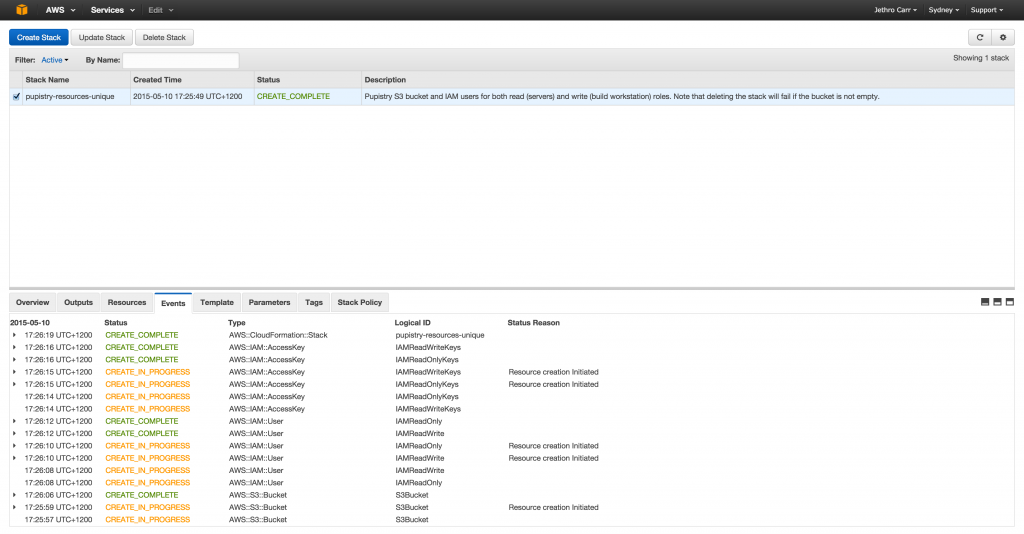Click the Create Stack button
This screenshot has width=1024, height=534.
tap(39, 37)
